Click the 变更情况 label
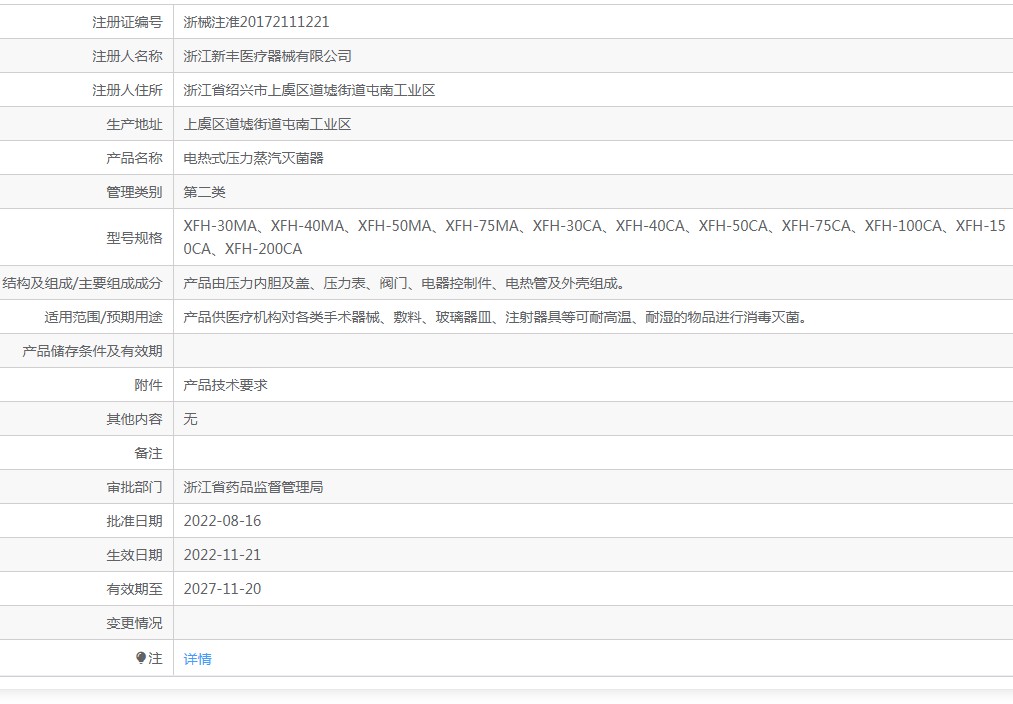Image resolution: width=1013 pixels, height=704 pixels. pyautogui.click(x=134, y=623)
